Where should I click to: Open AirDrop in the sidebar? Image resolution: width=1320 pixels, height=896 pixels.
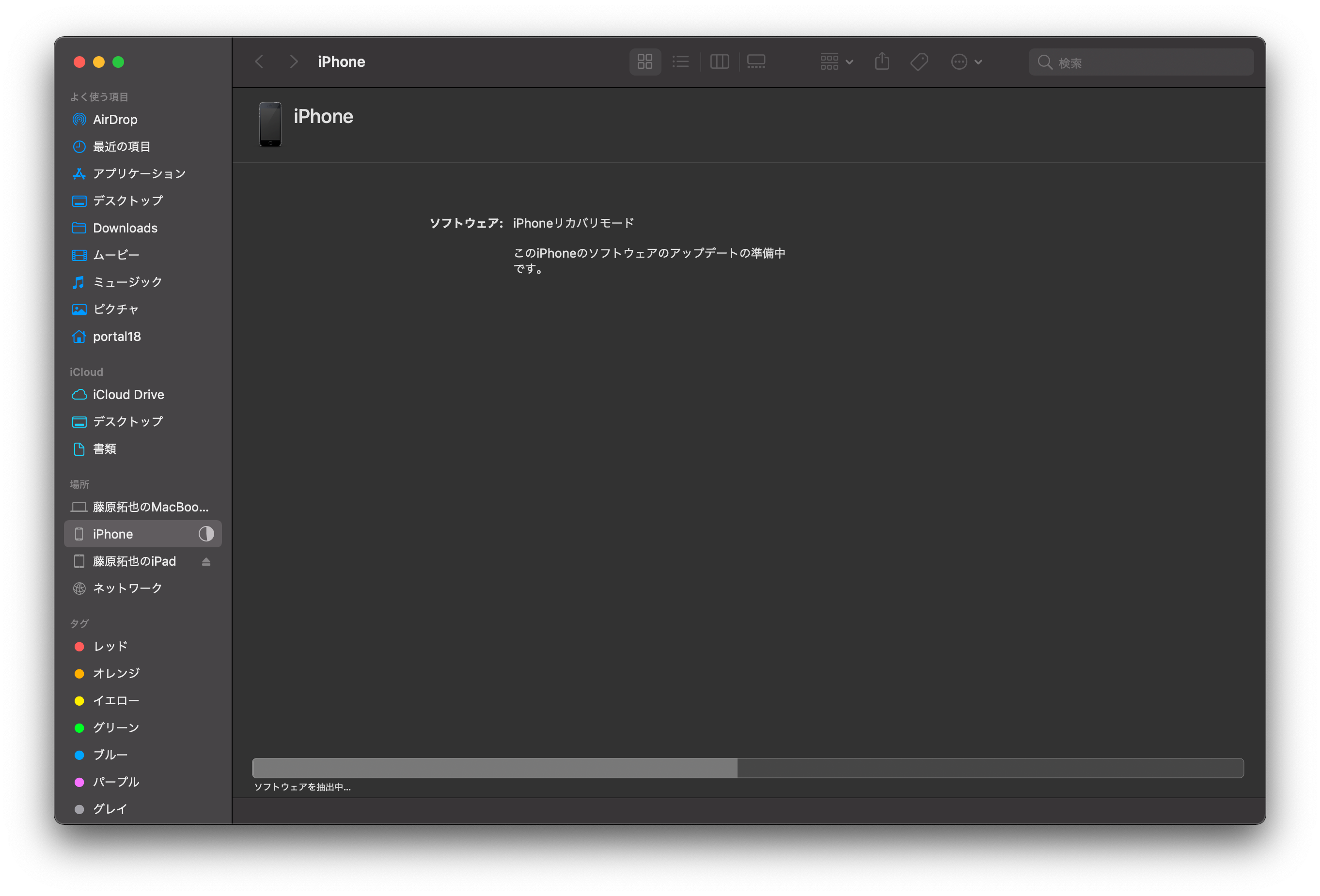[115, 119]
